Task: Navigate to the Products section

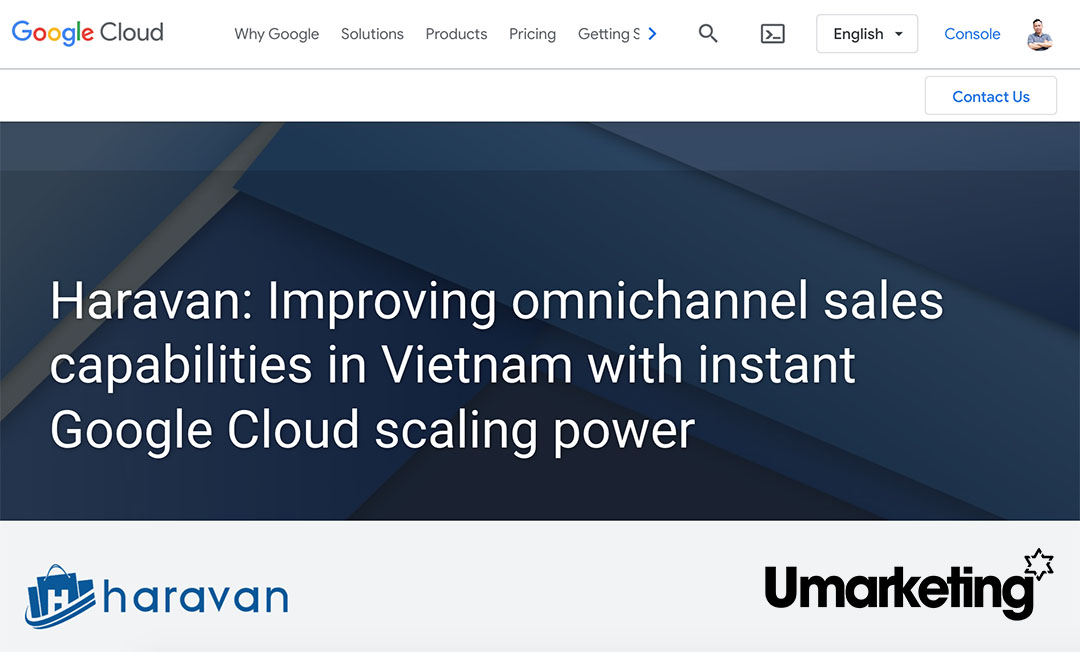Action: pyautogui.click(x=456, y=34)
